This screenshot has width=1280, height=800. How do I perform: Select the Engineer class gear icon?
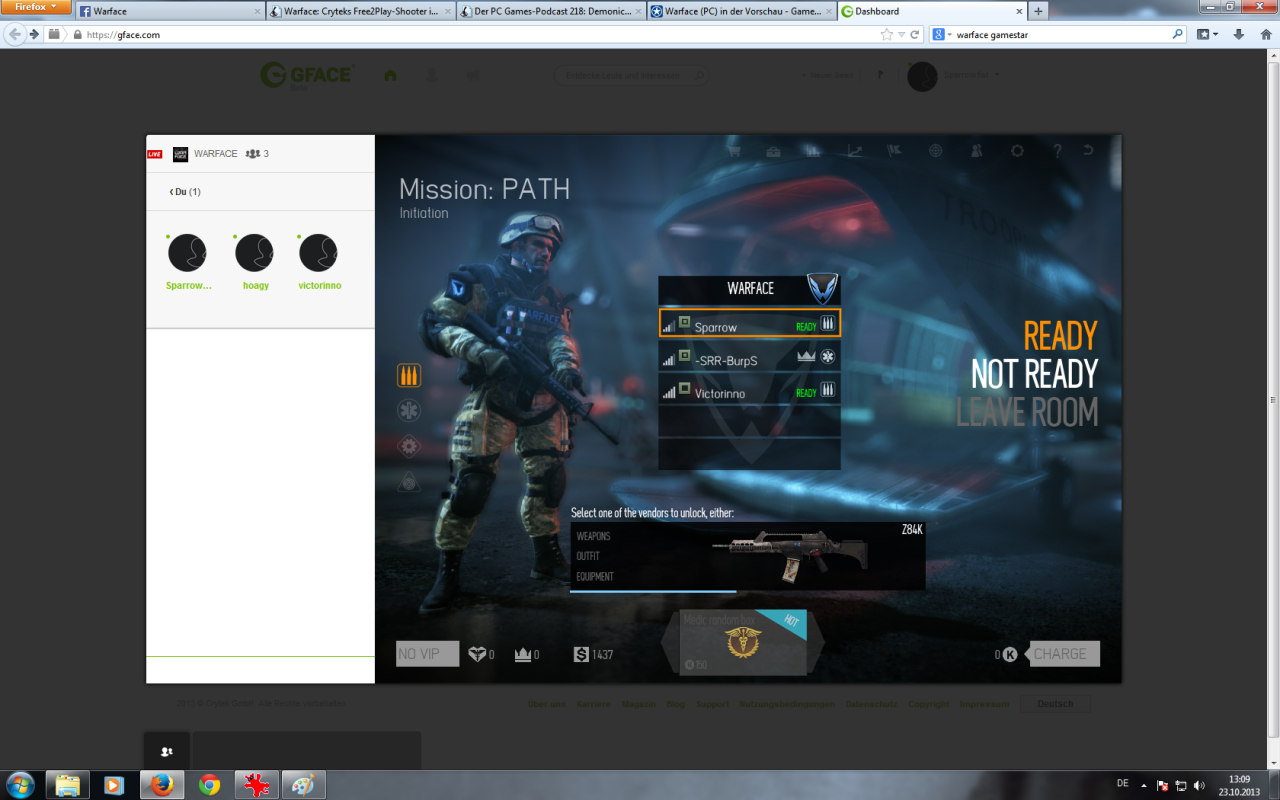[x=409, y=447]
